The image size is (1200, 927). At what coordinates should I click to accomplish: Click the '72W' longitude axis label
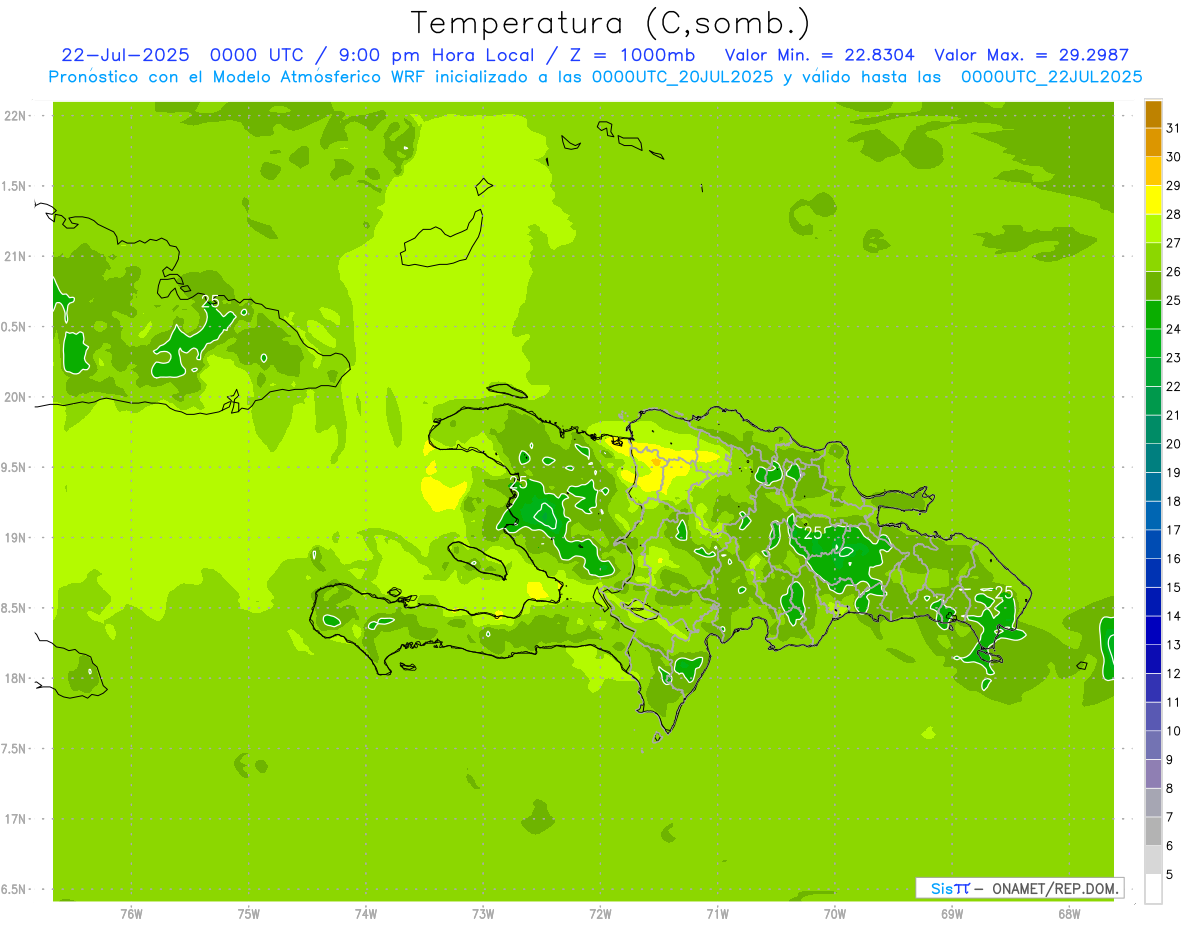[x=601, y=913]
